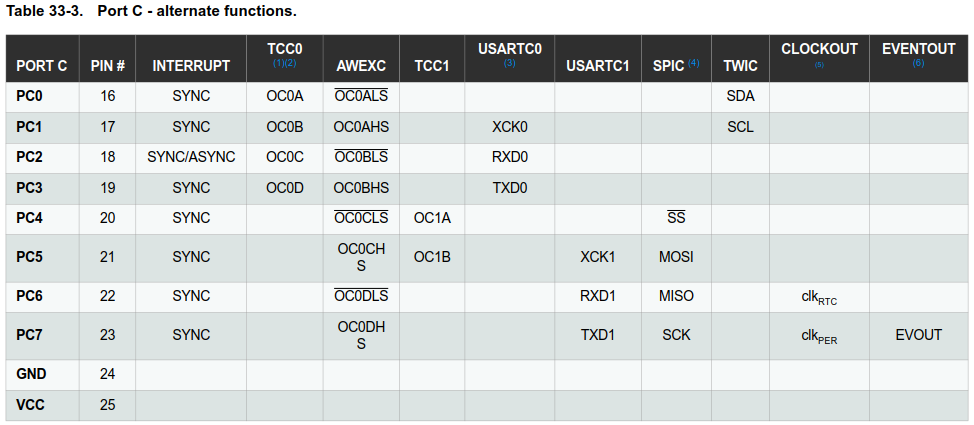The width and height of the screenshot is (974, 425).
Task: Select the clkPER cell for PC7
Action: click(819, 336)
